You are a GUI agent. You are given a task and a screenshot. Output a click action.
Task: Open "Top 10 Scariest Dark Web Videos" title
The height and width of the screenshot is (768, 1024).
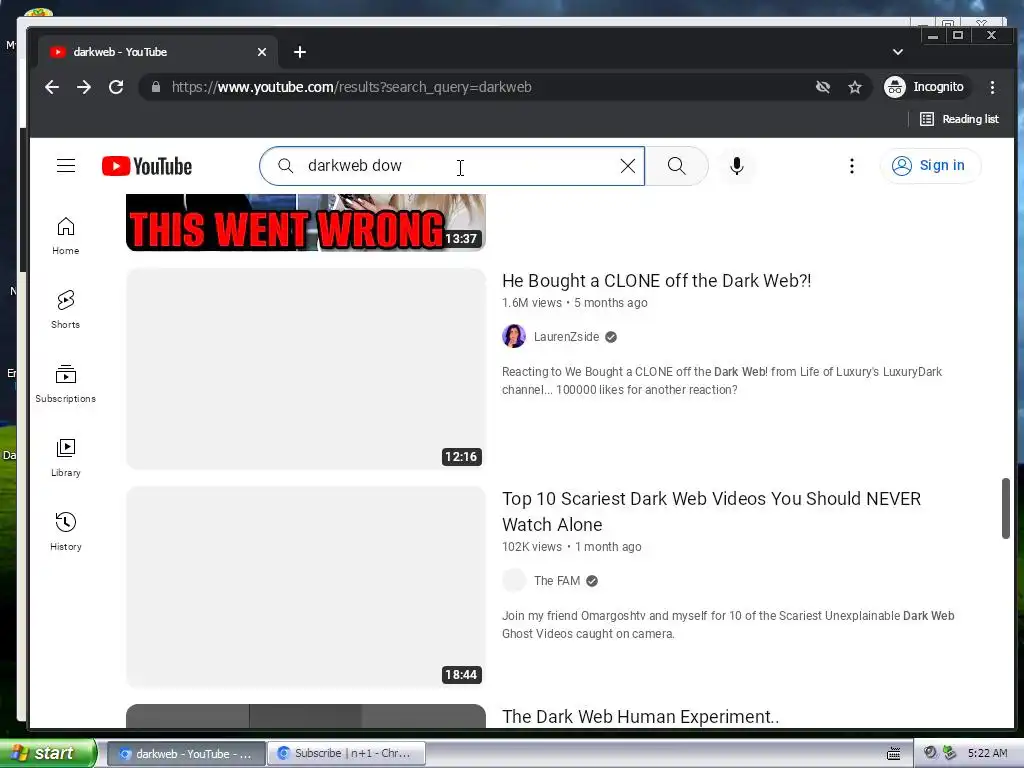tap(711, 511)
